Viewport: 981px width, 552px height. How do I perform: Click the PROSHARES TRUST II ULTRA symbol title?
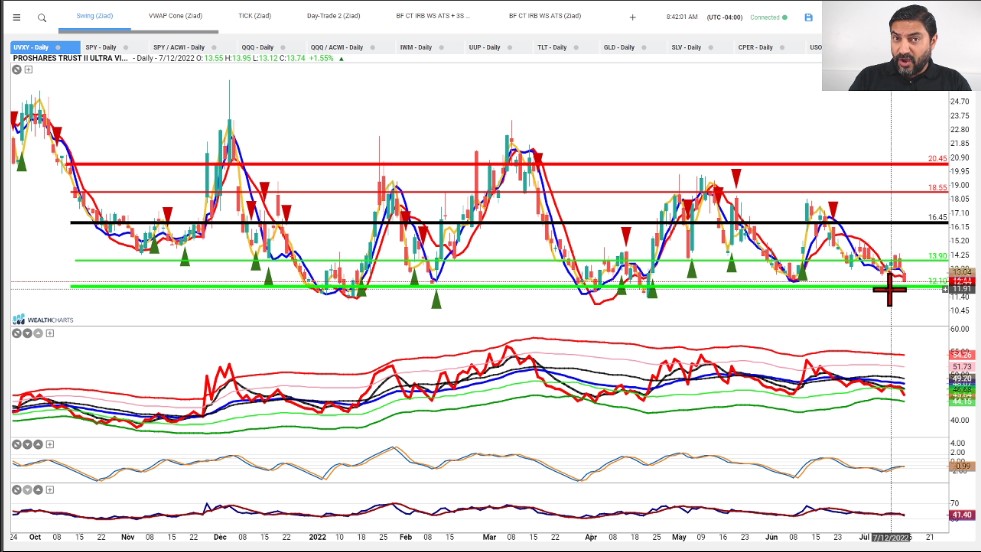(x=70, y=58)
